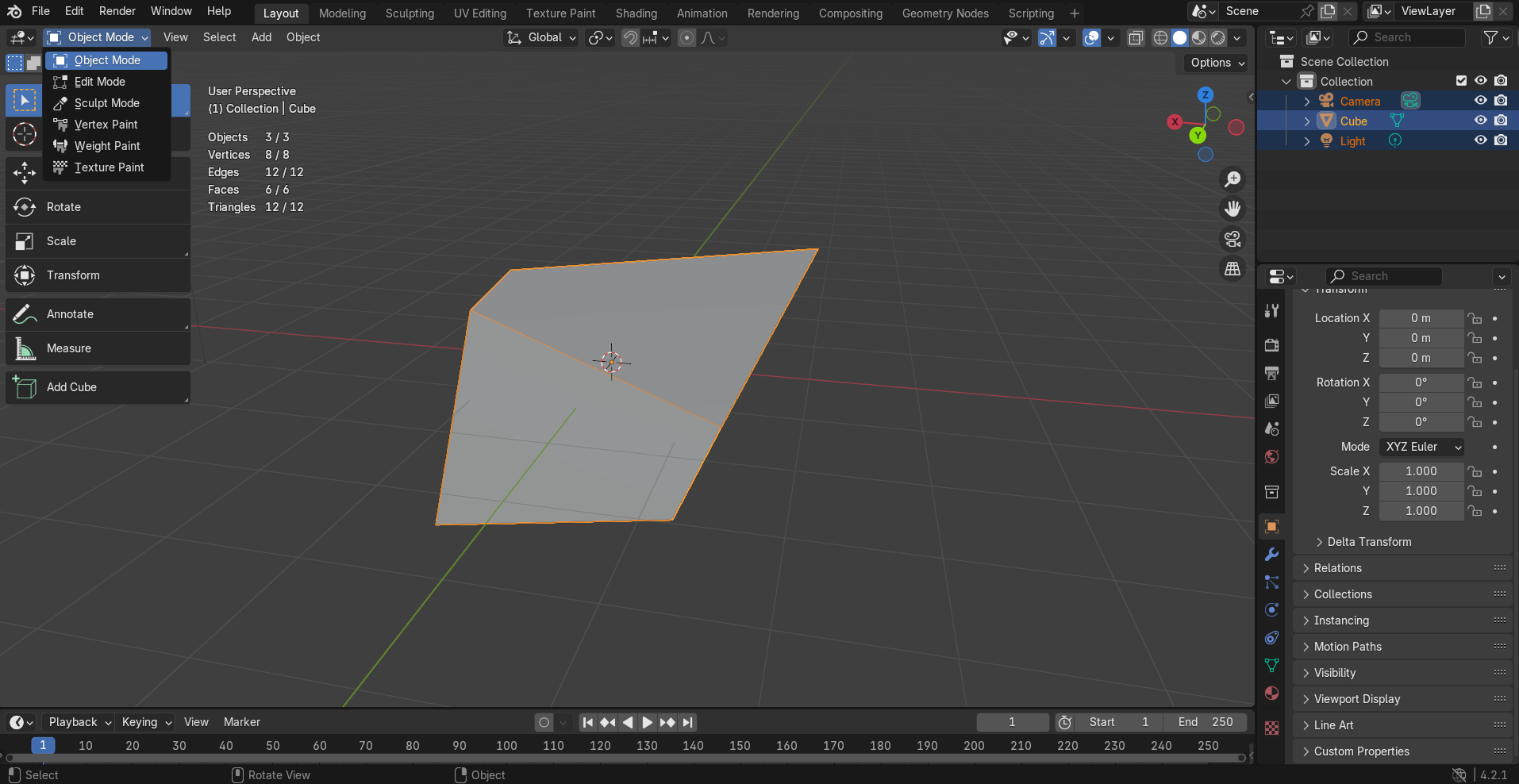Choose Sculpt Mode from mode menu

click(x=106, y=103)
